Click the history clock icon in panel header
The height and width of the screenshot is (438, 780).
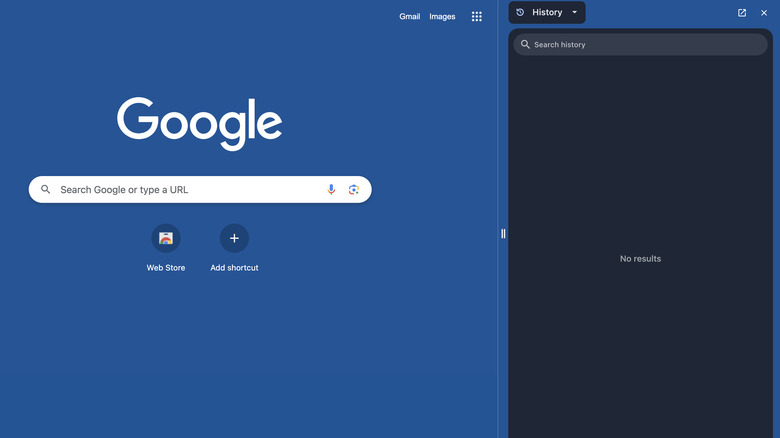(520, 12)
